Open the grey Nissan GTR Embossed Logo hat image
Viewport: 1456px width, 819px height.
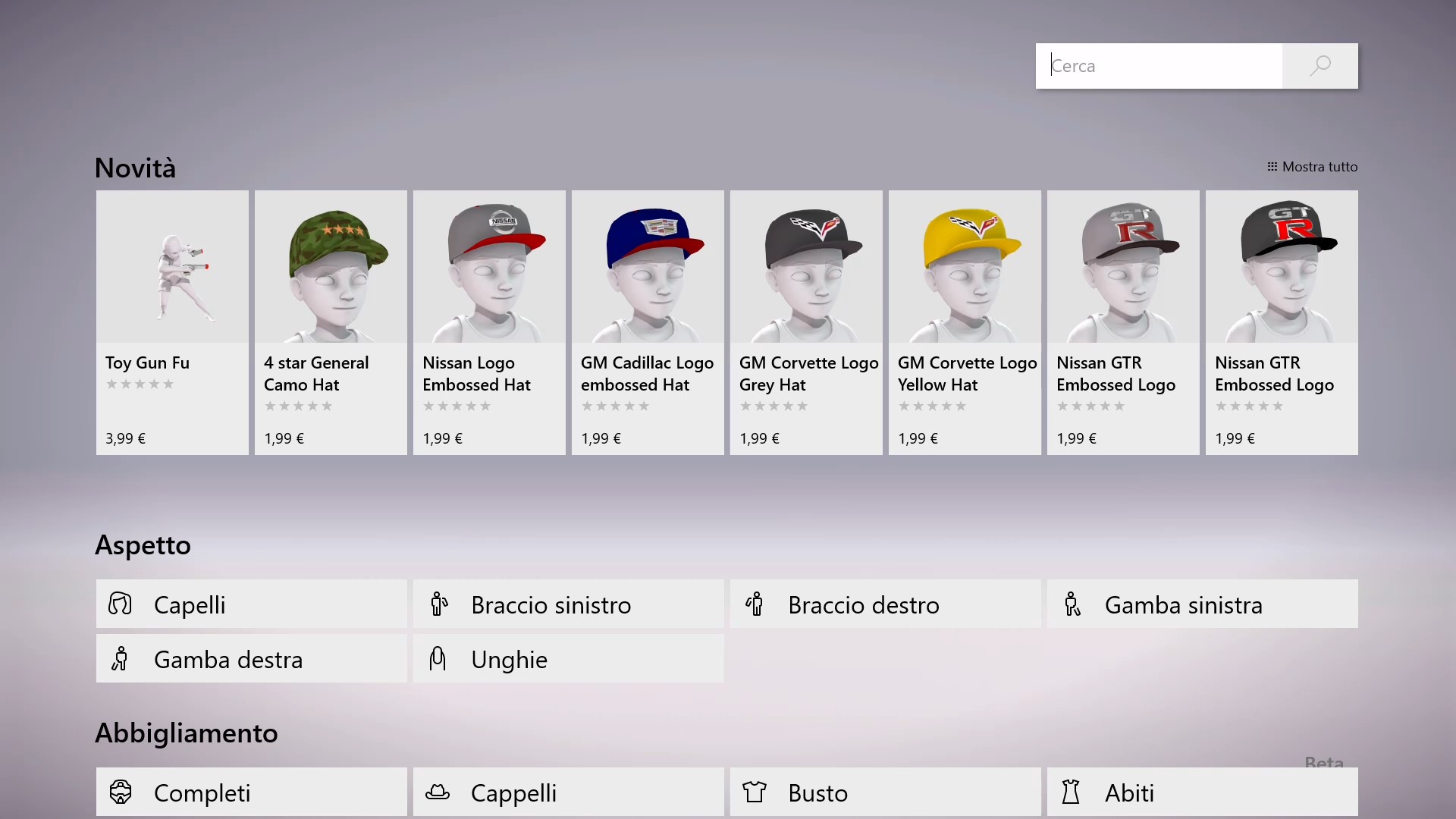click(1123, 266)
